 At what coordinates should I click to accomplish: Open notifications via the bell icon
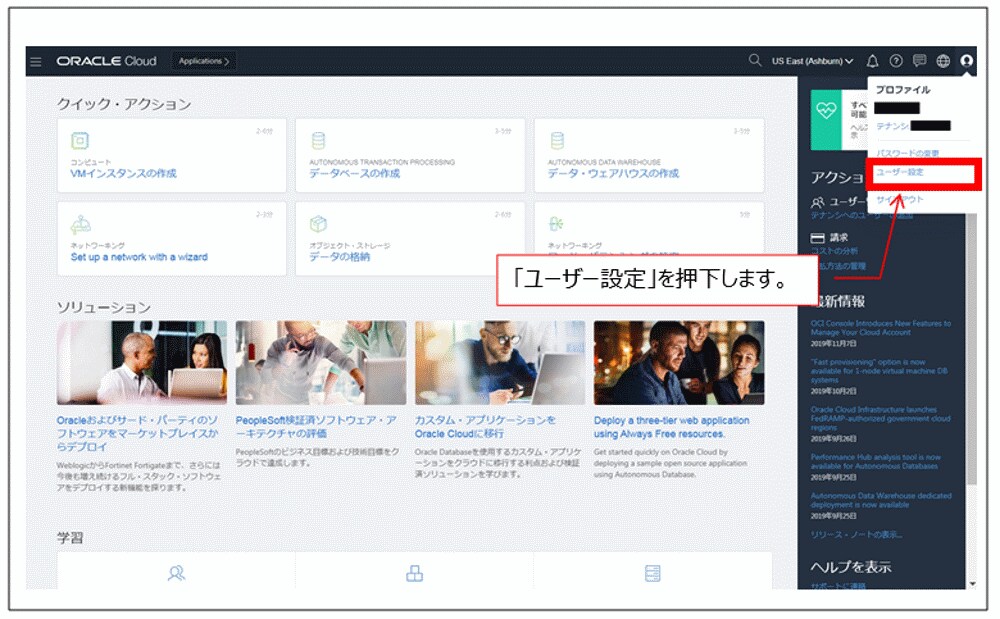click(872, 62)
